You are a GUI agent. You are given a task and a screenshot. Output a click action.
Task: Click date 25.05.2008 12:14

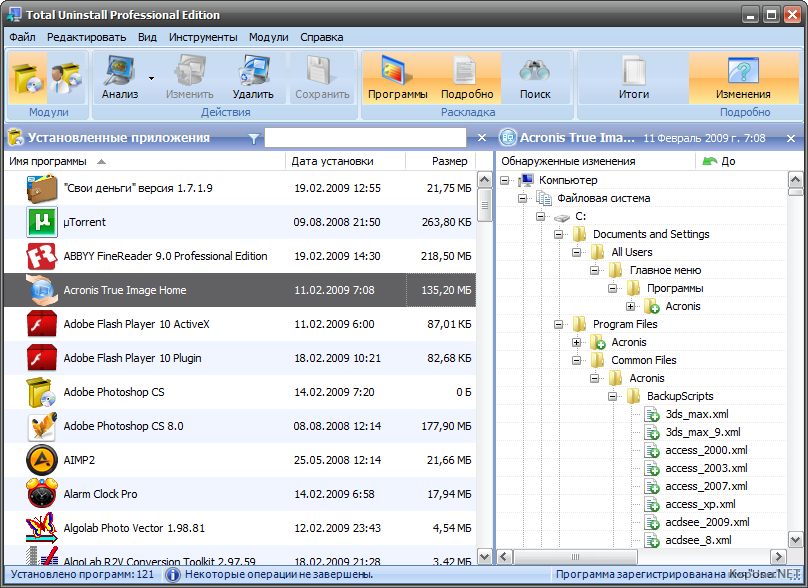click(338, 460)
